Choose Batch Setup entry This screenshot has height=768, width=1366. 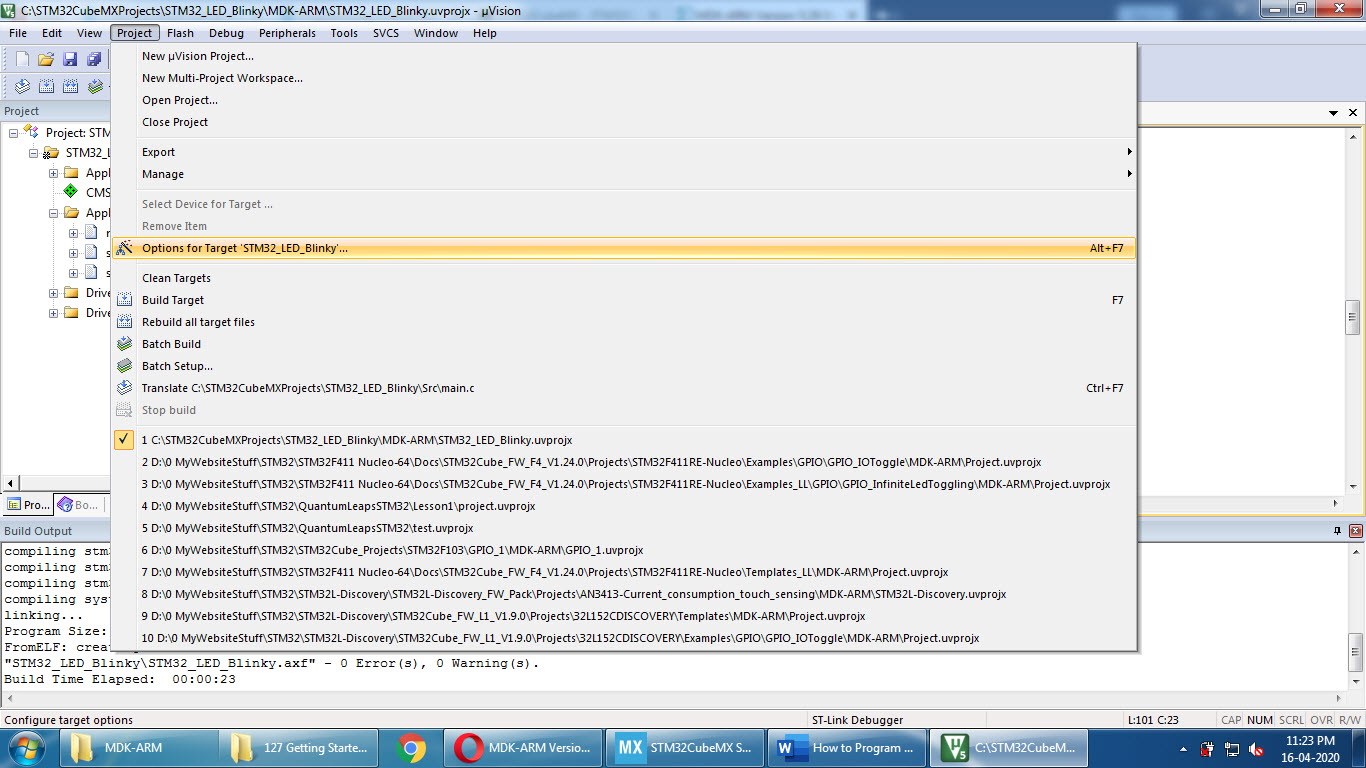click(x=623, y=366)
